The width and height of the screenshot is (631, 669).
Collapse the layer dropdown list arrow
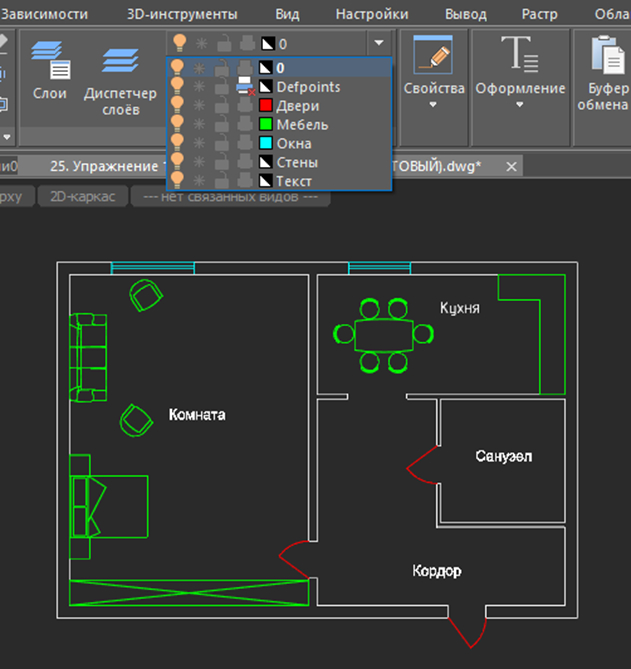click(x=378, y=44)
